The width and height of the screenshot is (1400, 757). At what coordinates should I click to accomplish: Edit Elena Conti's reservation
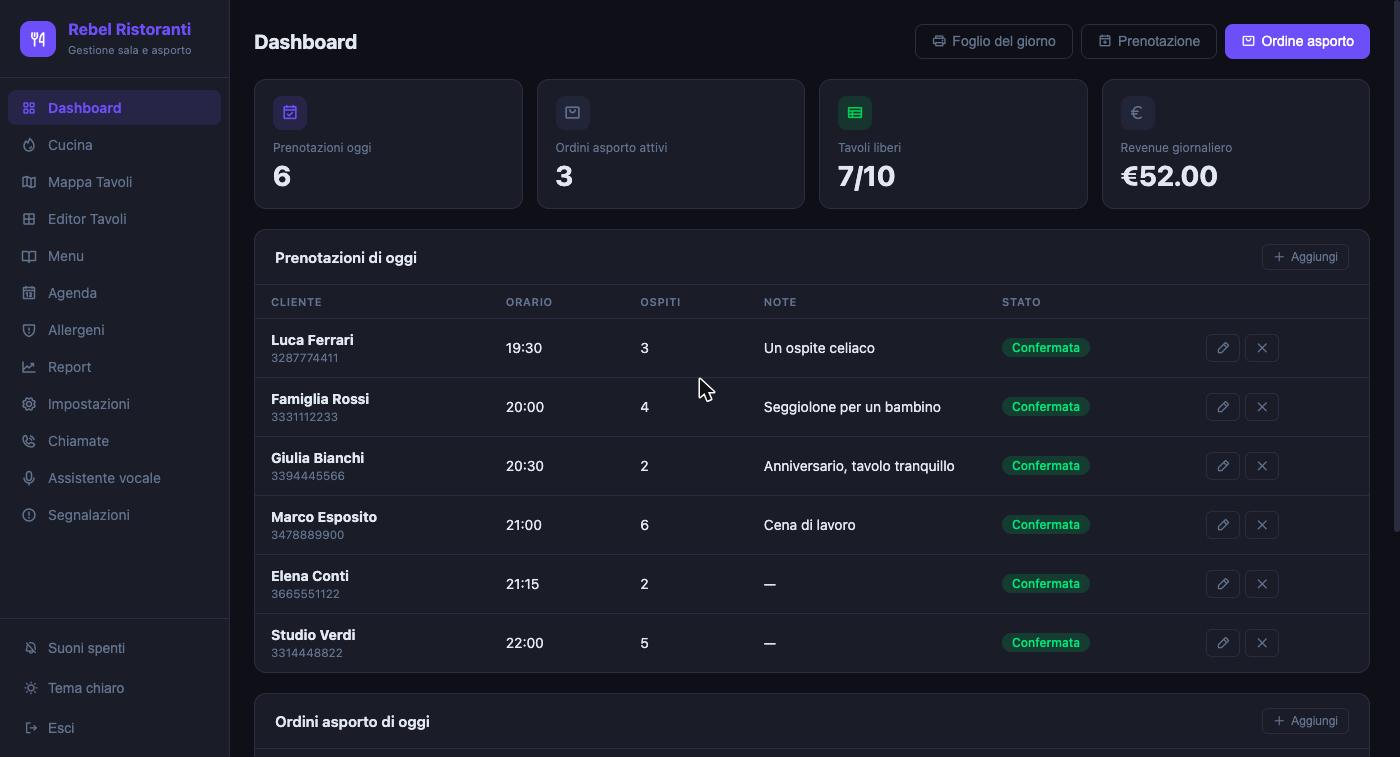tap(1223, 584)
